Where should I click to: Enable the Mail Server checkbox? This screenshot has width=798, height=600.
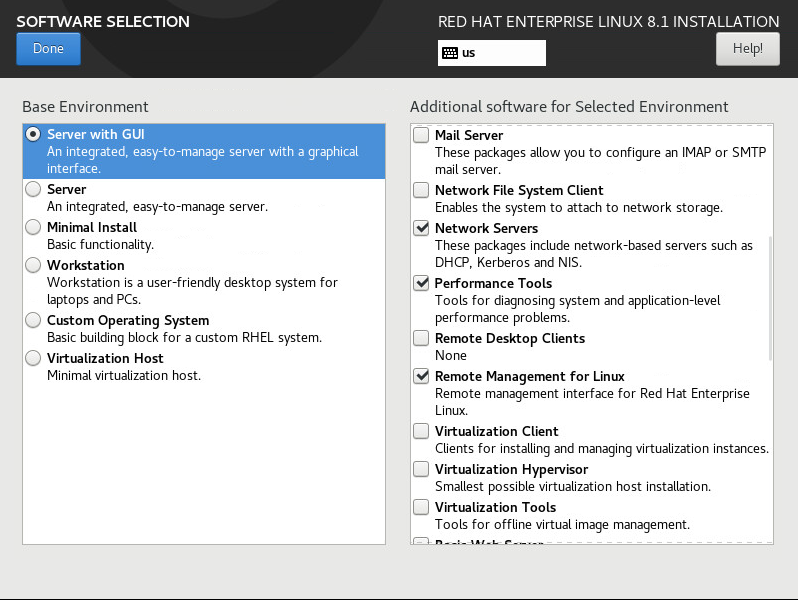click(421, 135)
